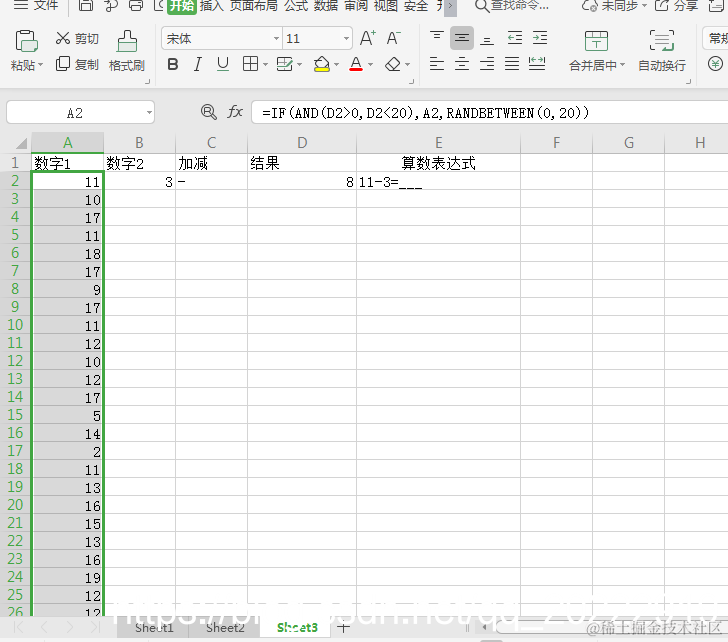The width and height of the screenshot is (728, 642).
Task: Open the fill color dropdown arrow
Action: pos(336,65)
